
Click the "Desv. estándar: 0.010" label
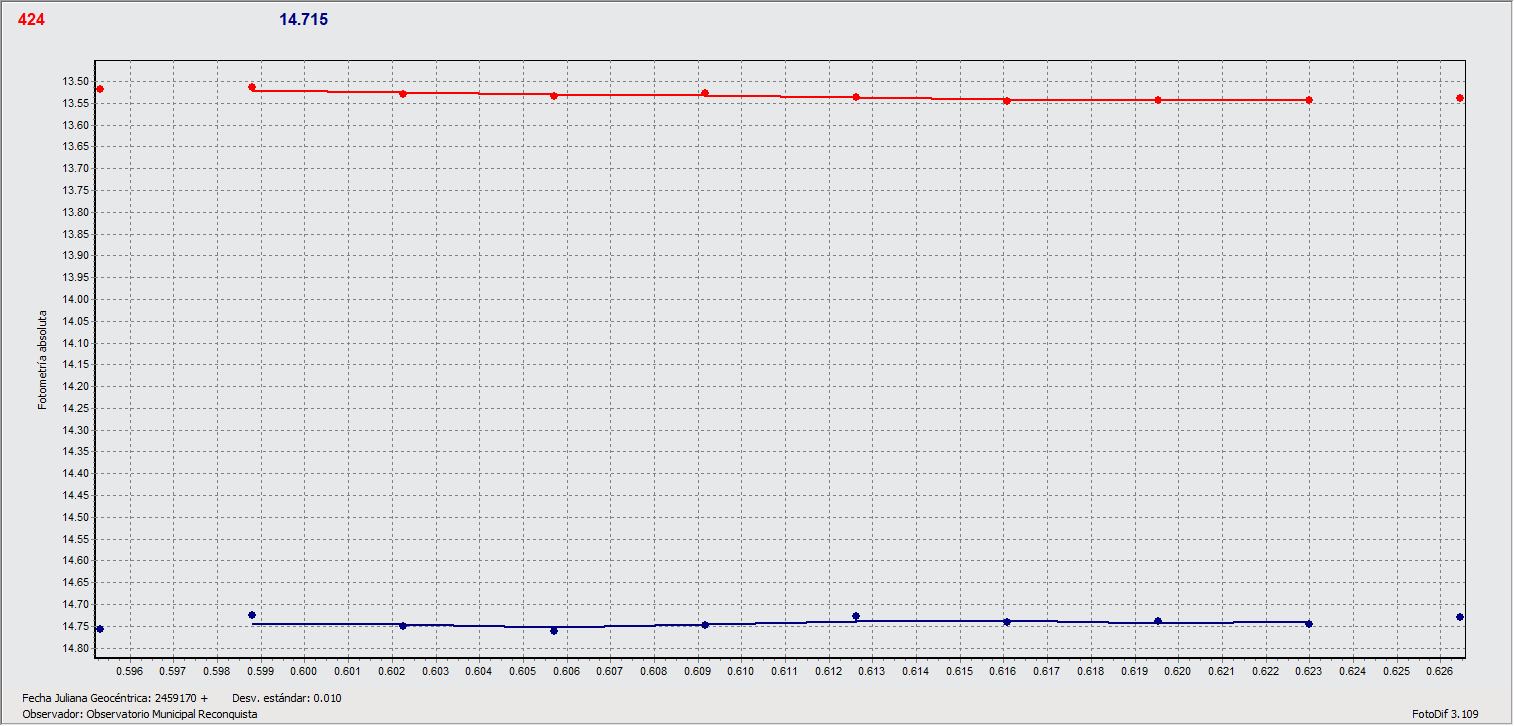pos(287,698)
